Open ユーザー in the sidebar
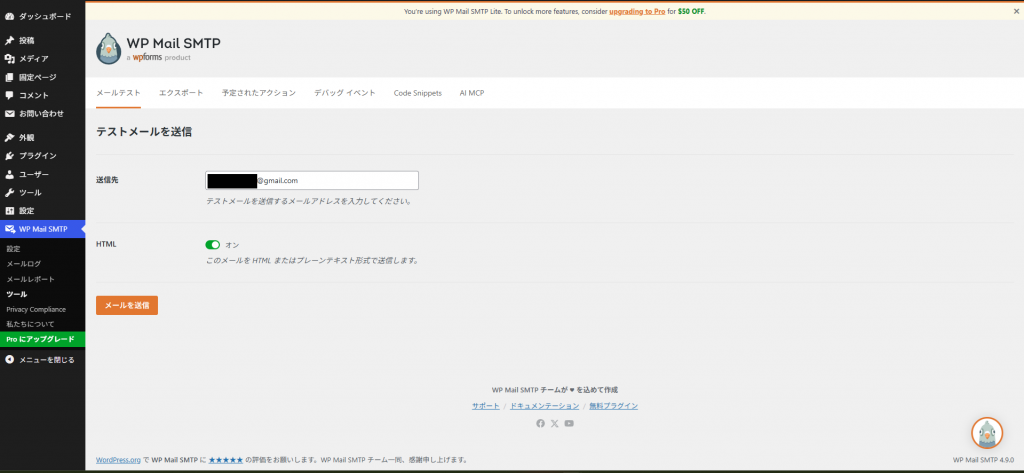 (x=33, y=174)
